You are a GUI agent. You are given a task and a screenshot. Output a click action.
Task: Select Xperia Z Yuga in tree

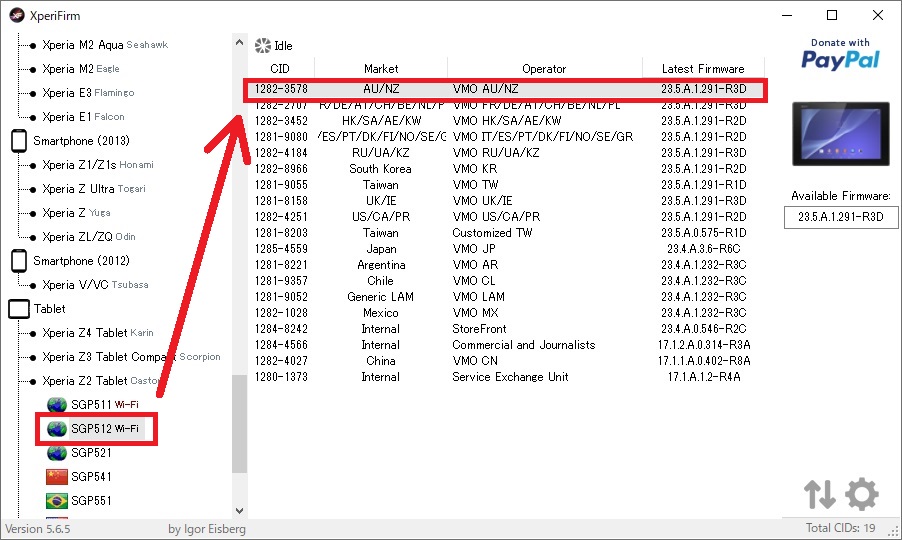(x=76, y=213)
